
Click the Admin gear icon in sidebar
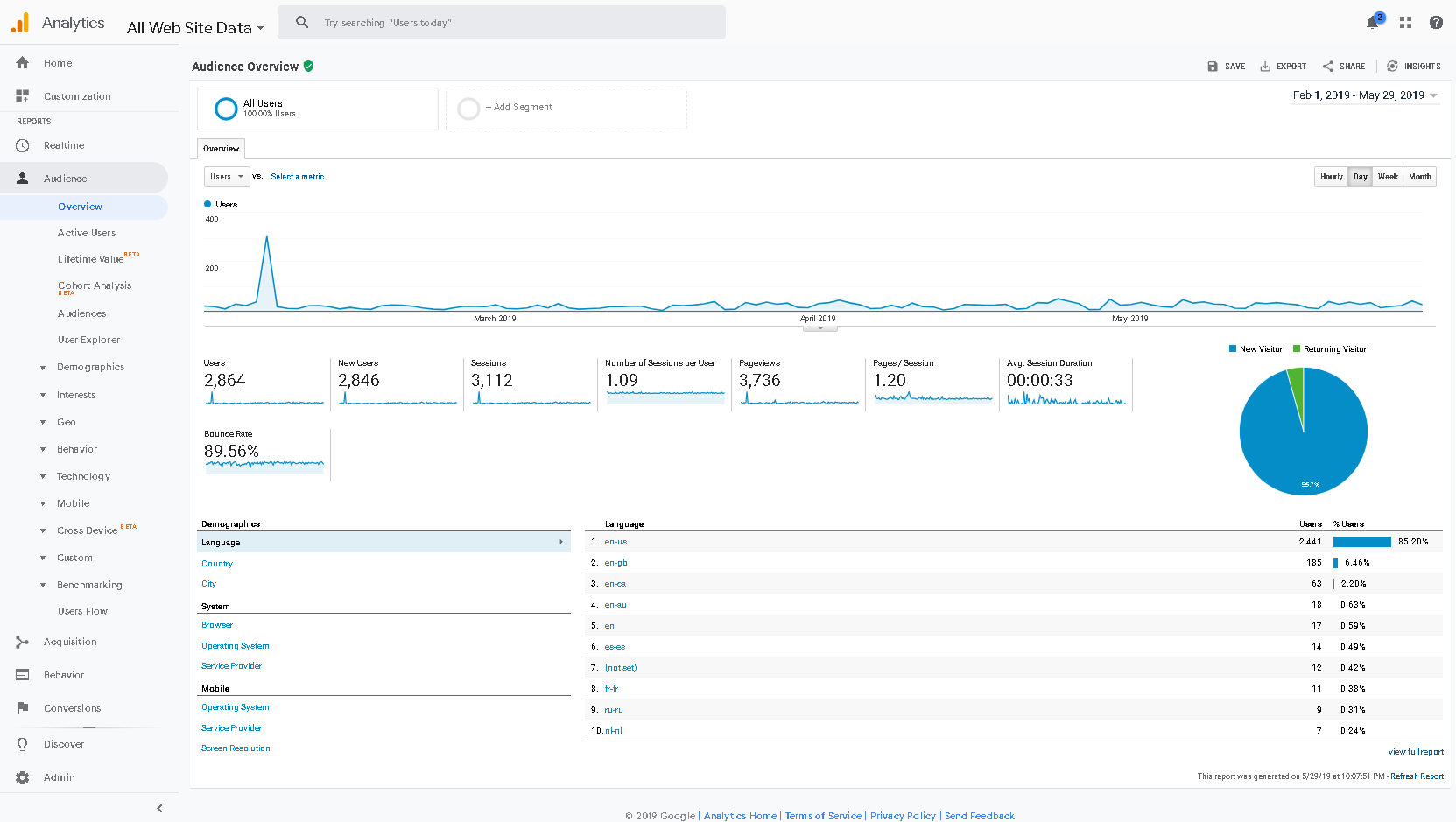tap(21, 776)
